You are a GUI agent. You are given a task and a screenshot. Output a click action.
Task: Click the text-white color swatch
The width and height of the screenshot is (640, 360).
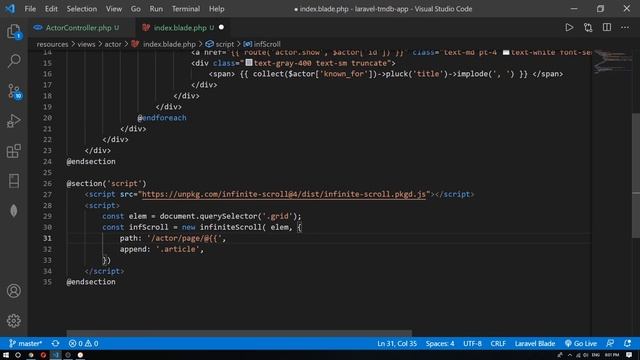(x=506, y=52)
